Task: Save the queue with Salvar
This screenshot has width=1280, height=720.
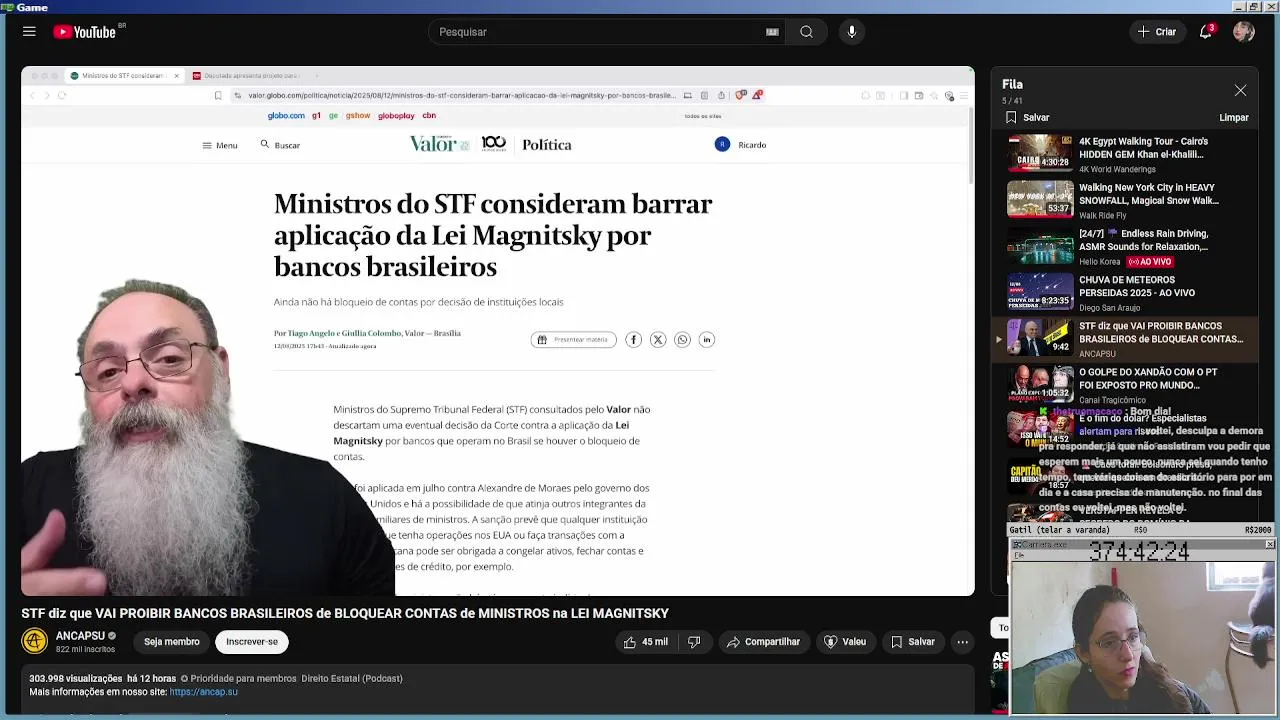Action: click(x=1027, y=118)
